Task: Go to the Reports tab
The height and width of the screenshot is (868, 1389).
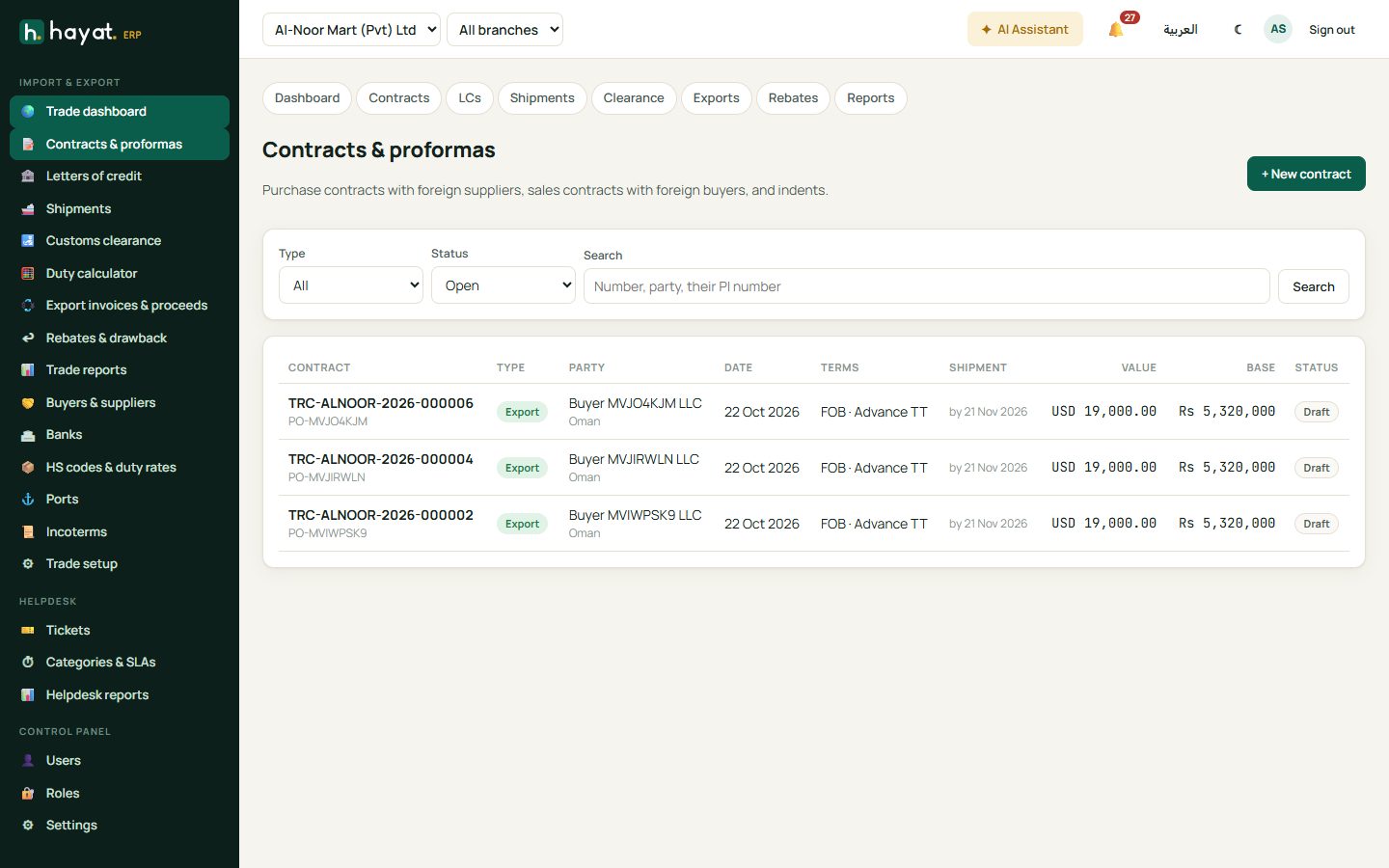Action: click(x=871, y=98)
